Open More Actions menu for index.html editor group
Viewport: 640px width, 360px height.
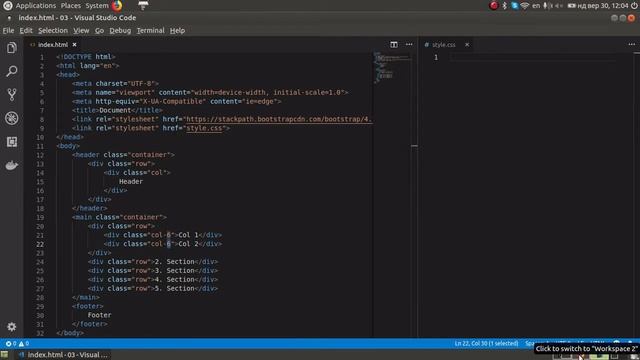[409, 44]
